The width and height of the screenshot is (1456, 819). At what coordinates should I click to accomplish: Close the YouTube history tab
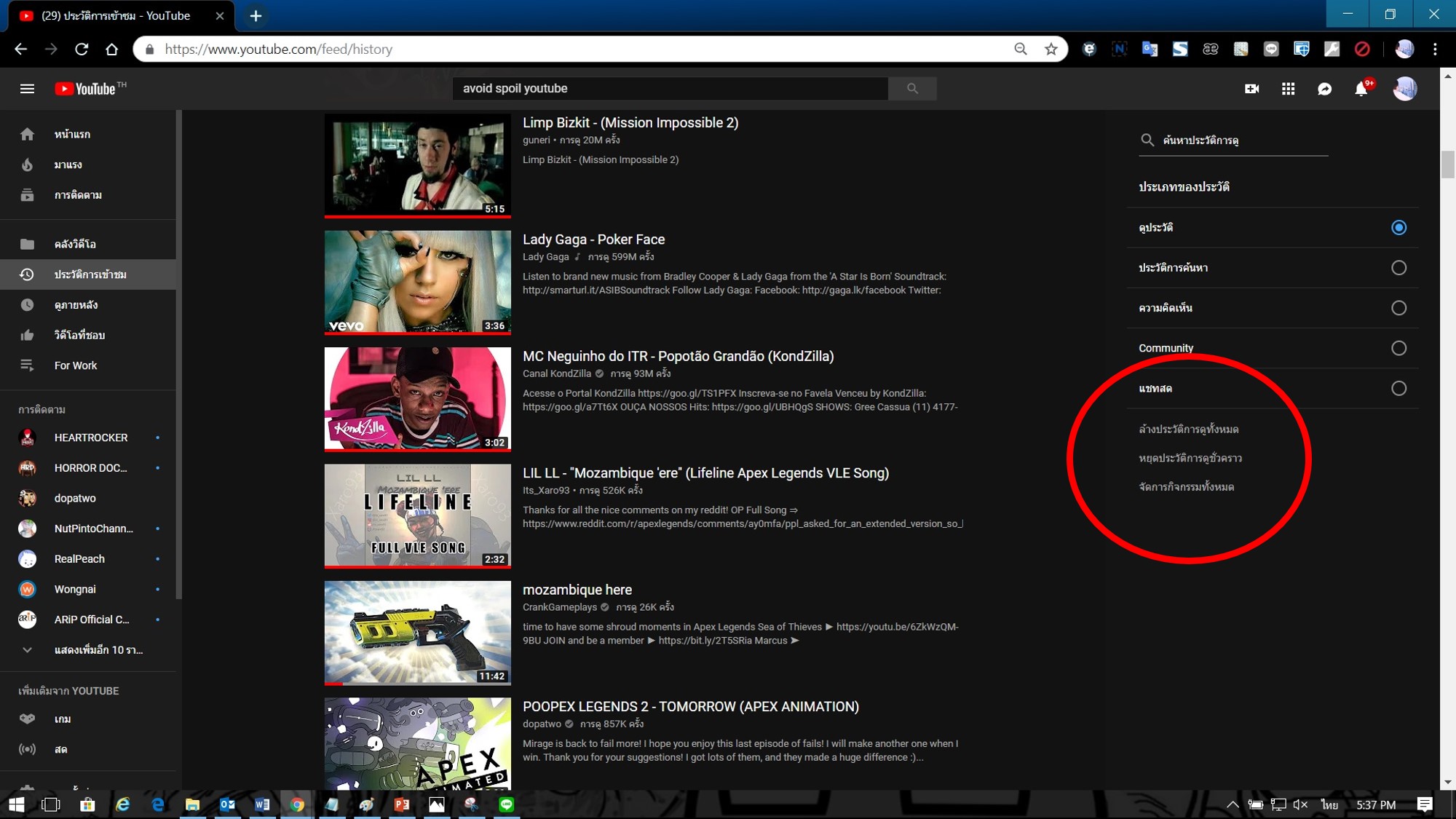pos(220,15)
